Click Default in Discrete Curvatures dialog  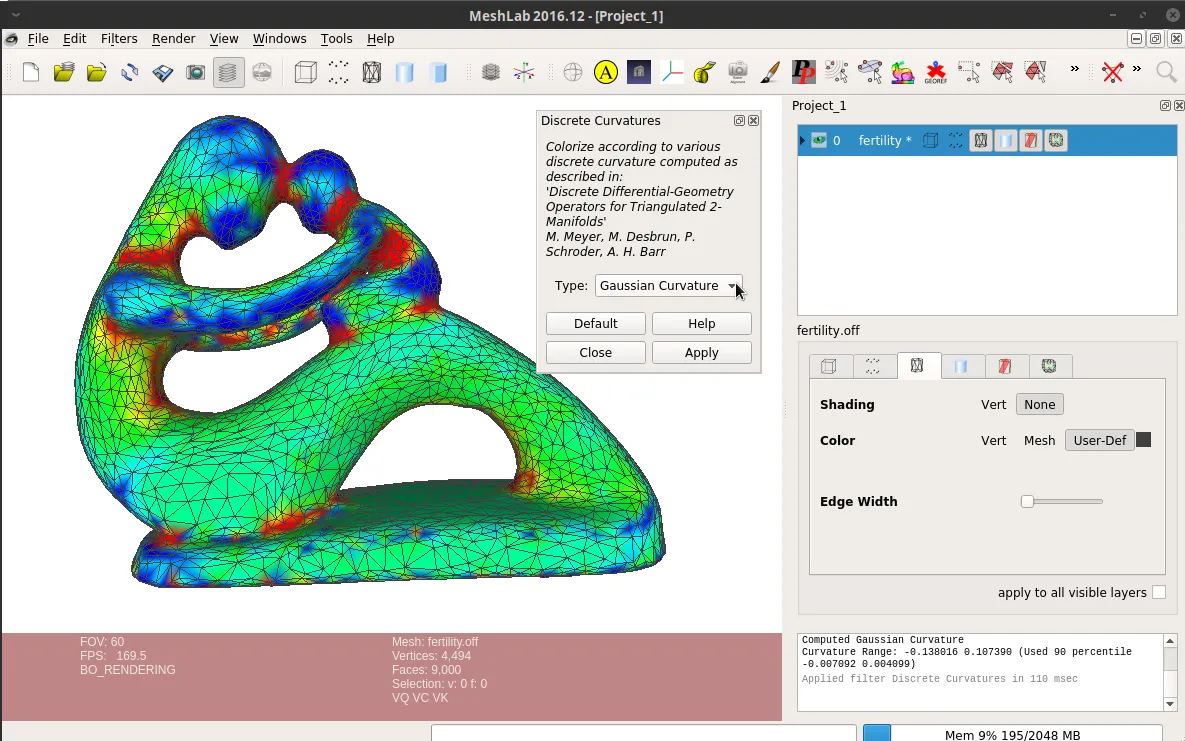pos(596,324)
